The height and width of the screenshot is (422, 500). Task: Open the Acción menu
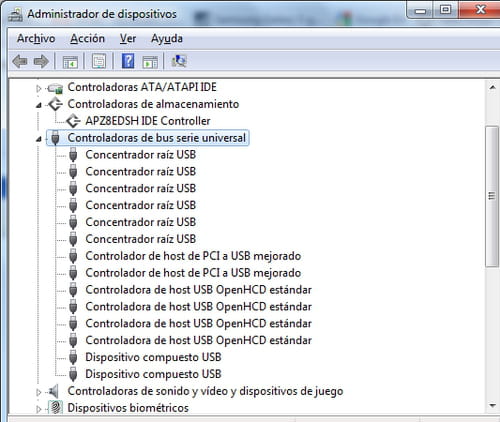[87, 38]
